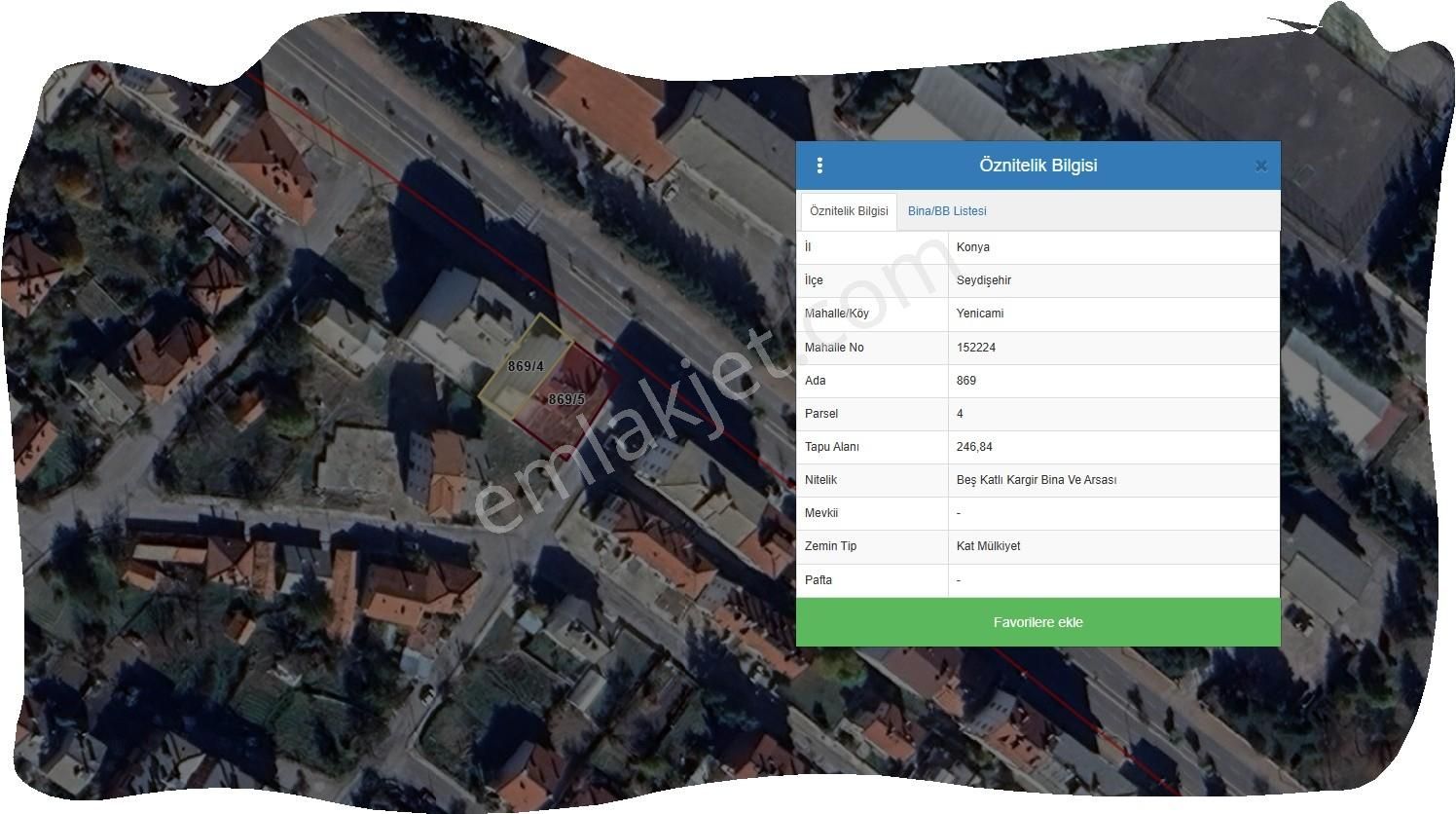
Task: Click the Kat Mülkiyet value
Action: click(988, 546)
